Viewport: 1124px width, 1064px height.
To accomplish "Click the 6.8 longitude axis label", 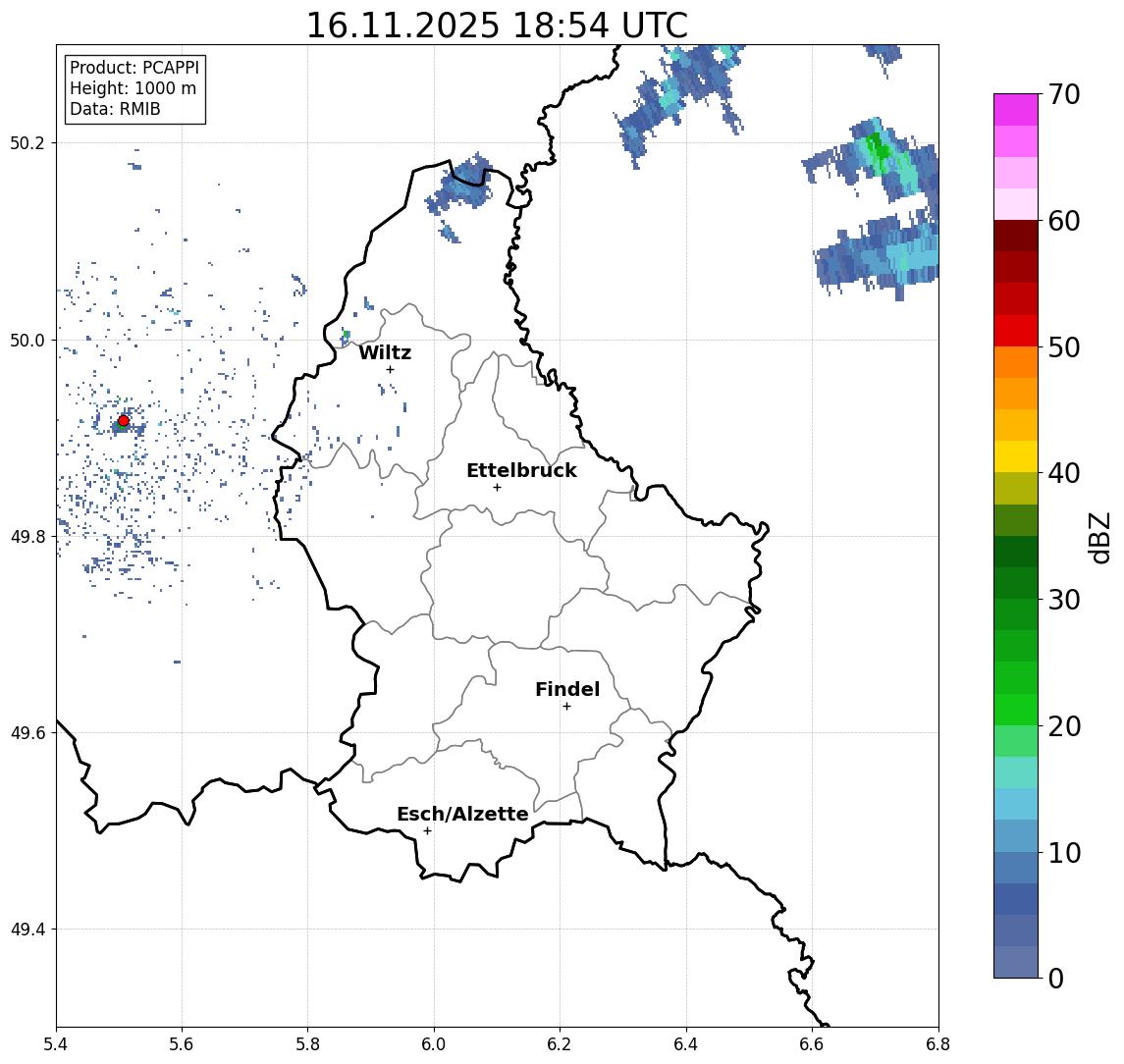I will (x=937, y=1044).
